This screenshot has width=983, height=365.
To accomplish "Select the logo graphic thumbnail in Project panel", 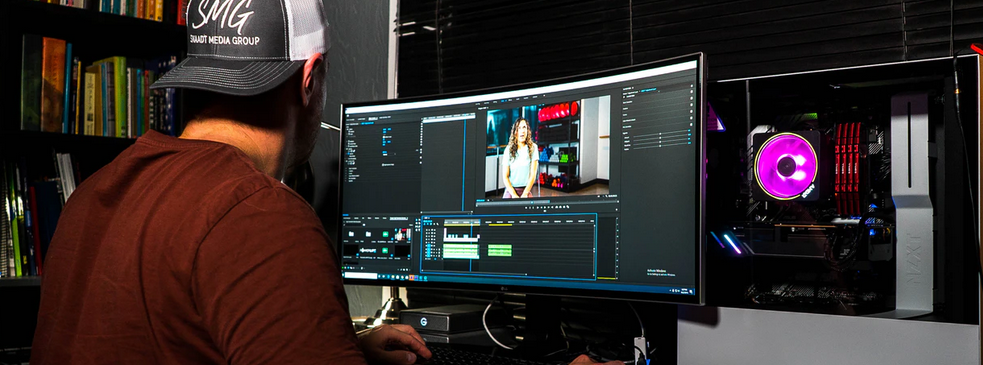I will pyautogui.click(x=368, y=251).
